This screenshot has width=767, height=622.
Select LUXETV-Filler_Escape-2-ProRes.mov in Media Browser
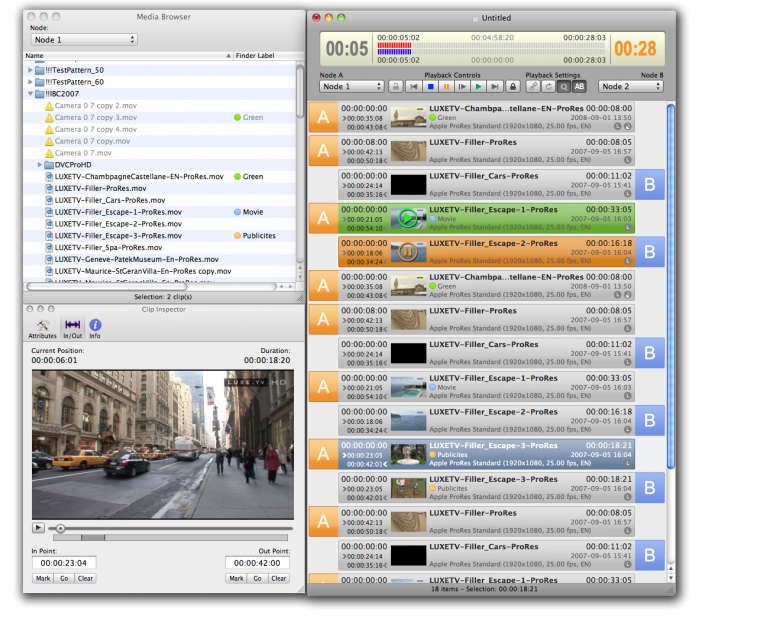pyautogui.click(x=118, y=224)
